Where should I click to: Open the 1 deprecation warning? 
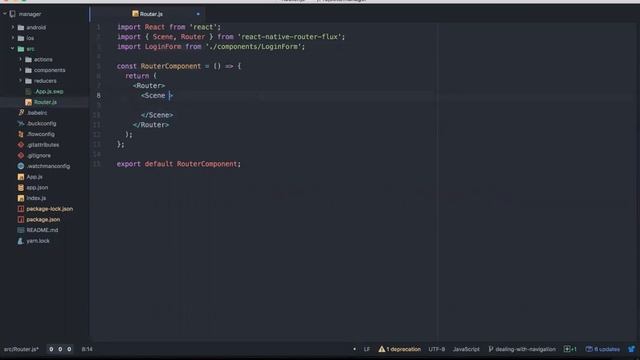(x=400, y=349)
